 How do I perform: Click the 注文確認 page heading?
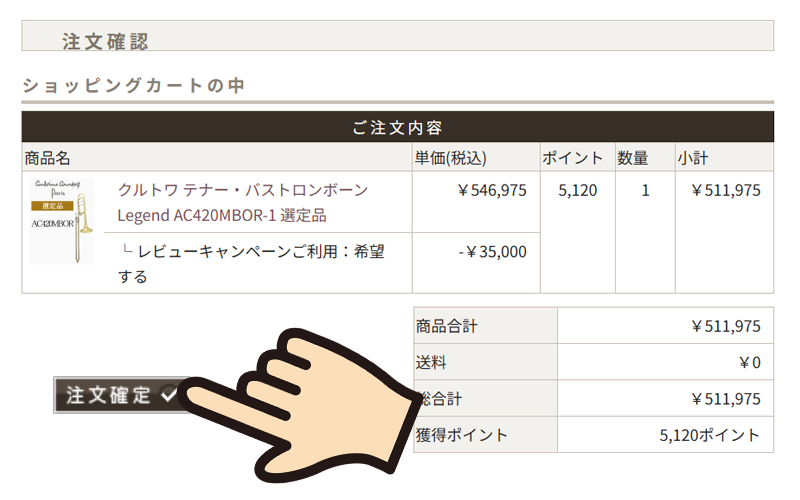coord(105,41)
